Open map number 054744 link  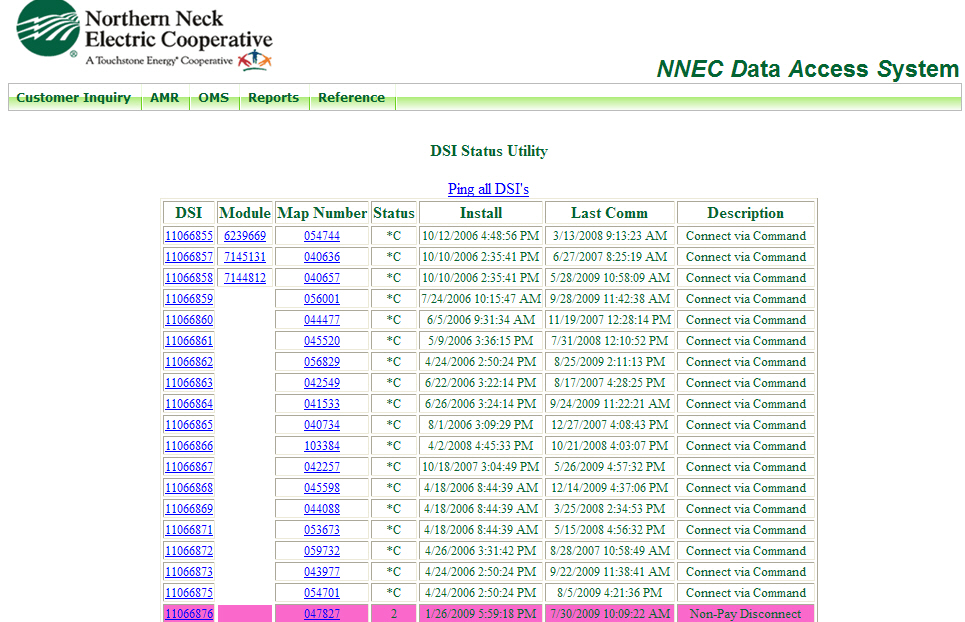point(322,236)
